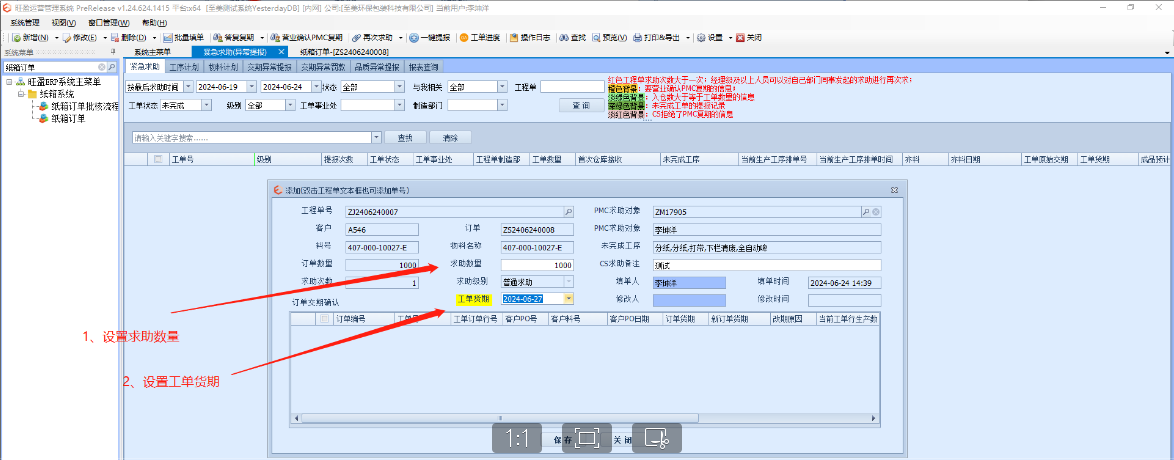Click the 修改(E) toolbar button
This screenshot has height=460, width=1174.
click(80, 37)
